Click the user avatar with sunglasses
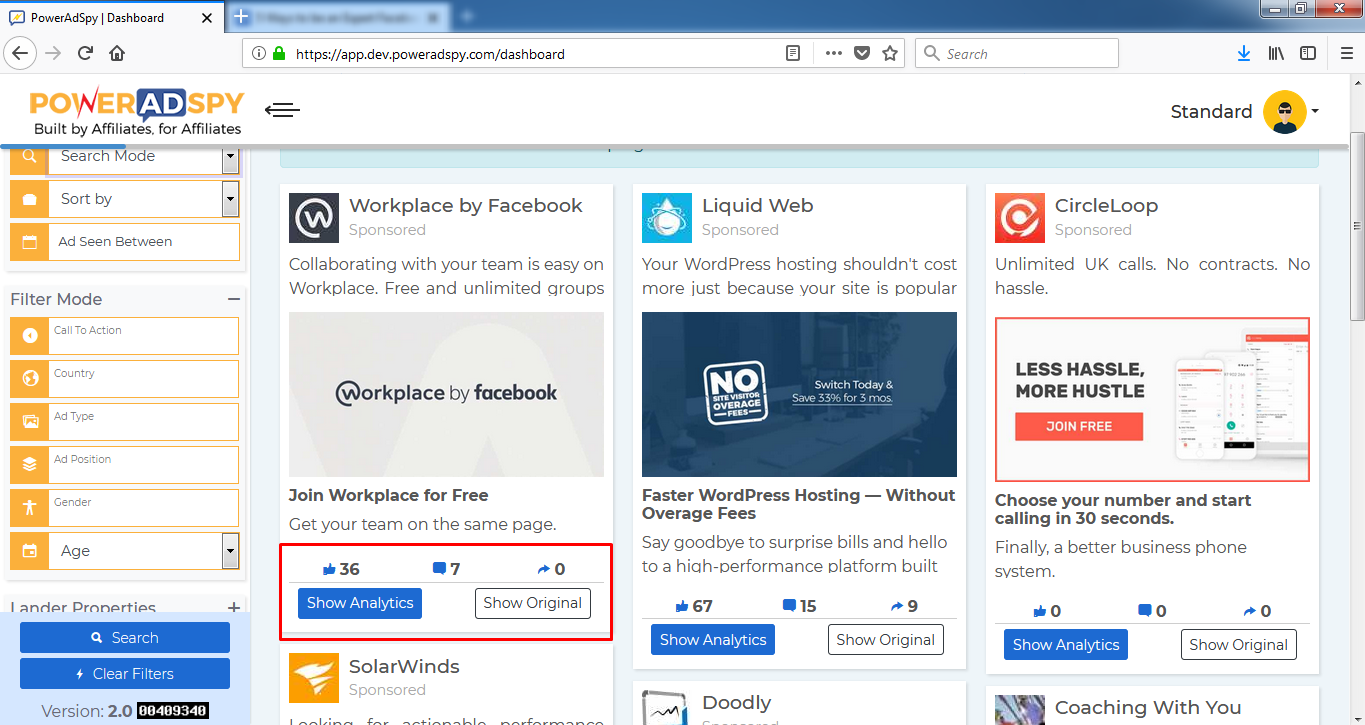This screenshot has height=725, width=1365. click(1285, 111)
